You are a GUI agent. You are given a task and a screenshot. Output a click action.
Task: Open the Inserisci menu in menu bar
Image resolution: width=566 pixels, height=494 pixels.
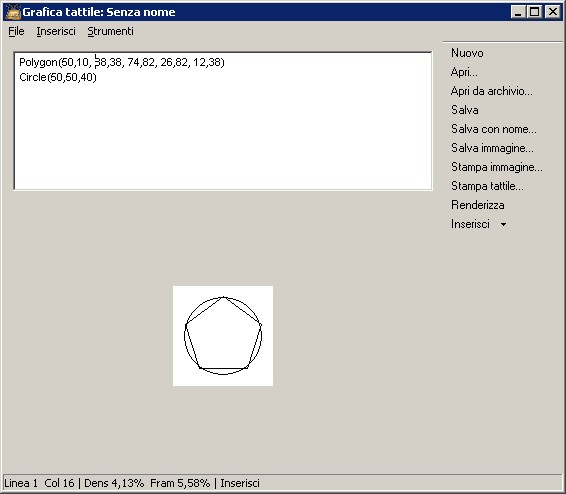click(56, 31)
